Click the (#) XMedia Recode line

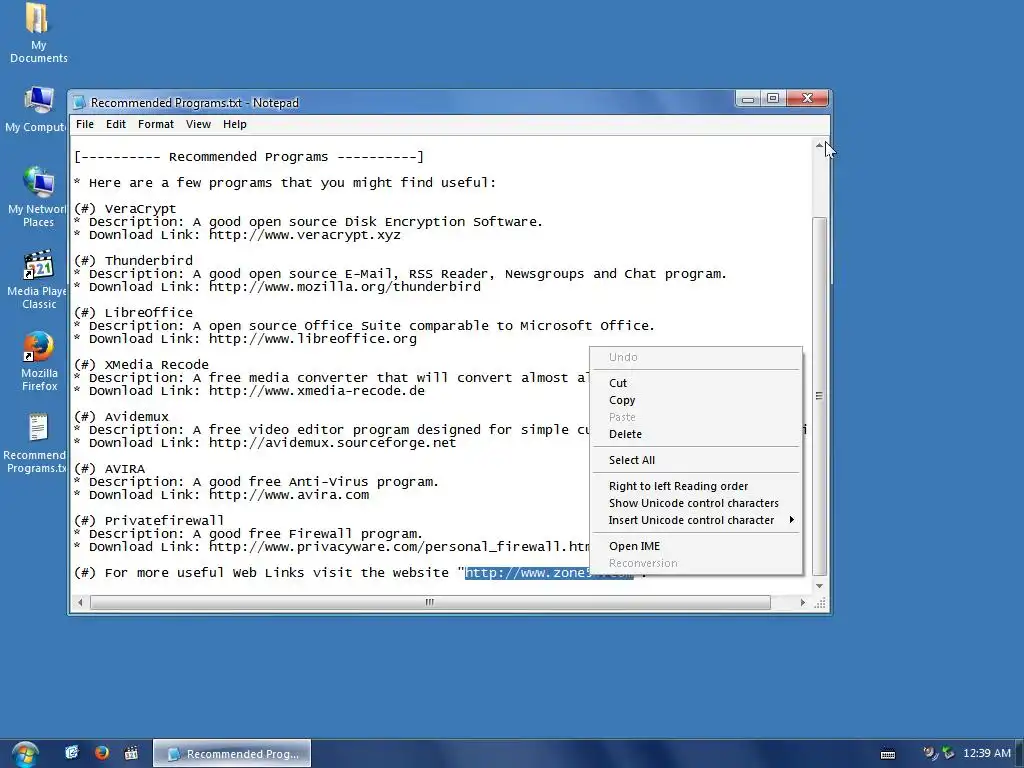coord(141,365)
